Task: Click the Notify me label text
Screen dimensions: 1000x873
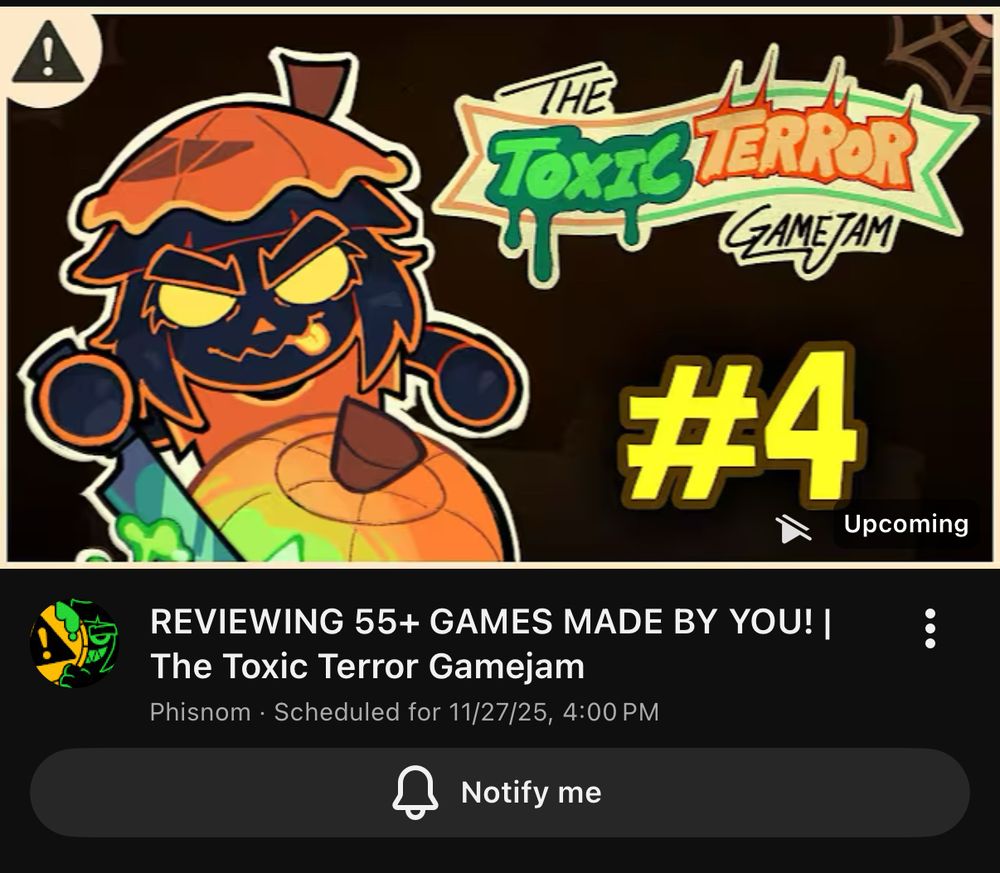Action: coord(531,793)
